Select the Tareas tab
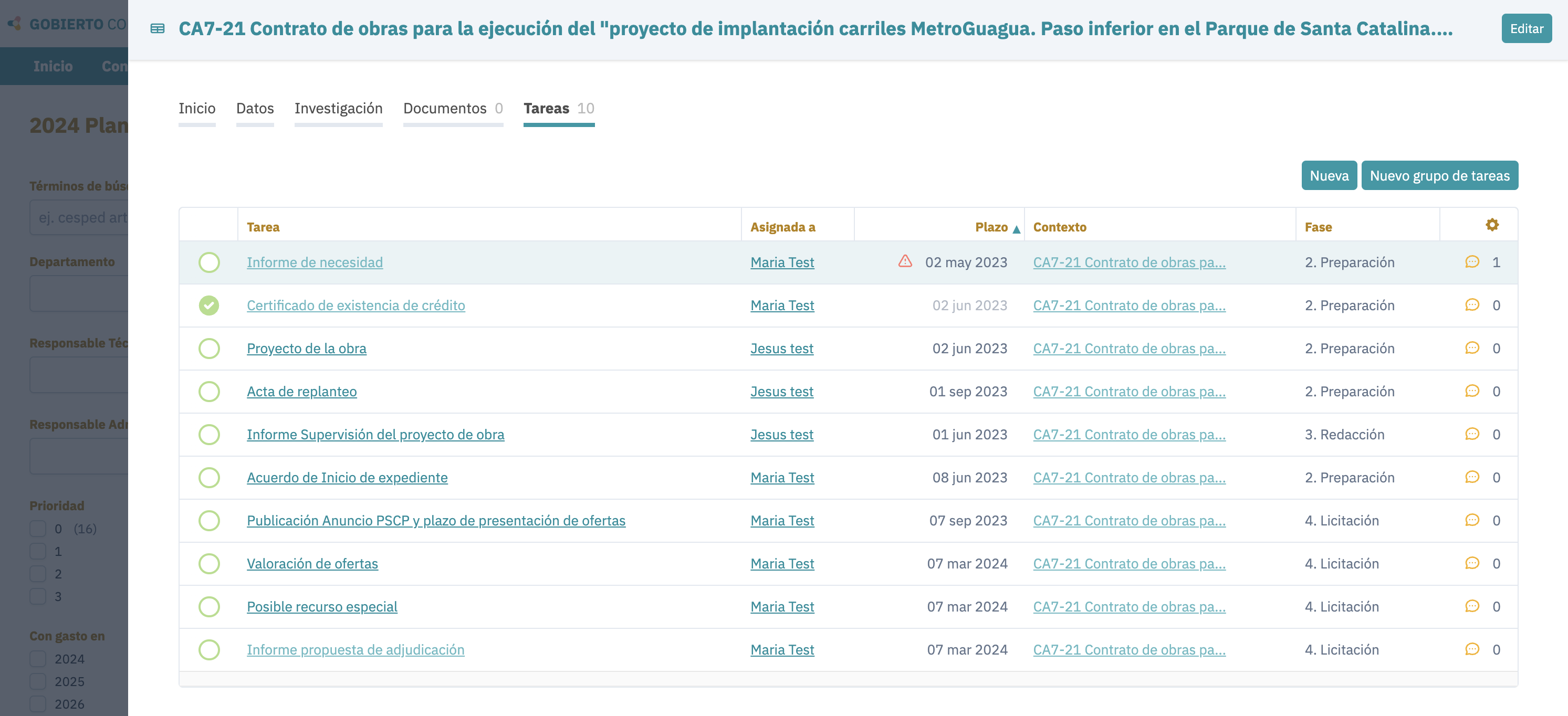1568x716 pixels. 559,109
